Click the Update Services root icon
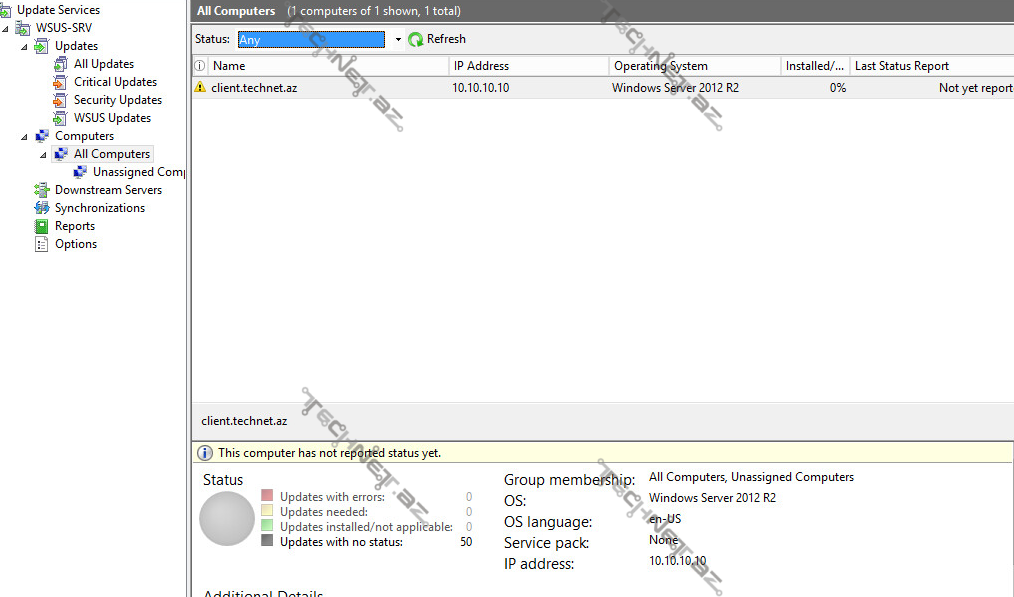The image size is (1014, 597). click(6, 10)
